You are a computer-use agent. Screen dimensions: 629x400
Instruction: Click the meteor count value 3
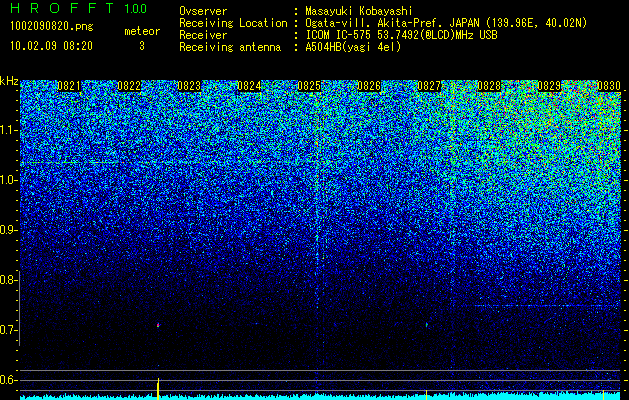pos(142,46)
